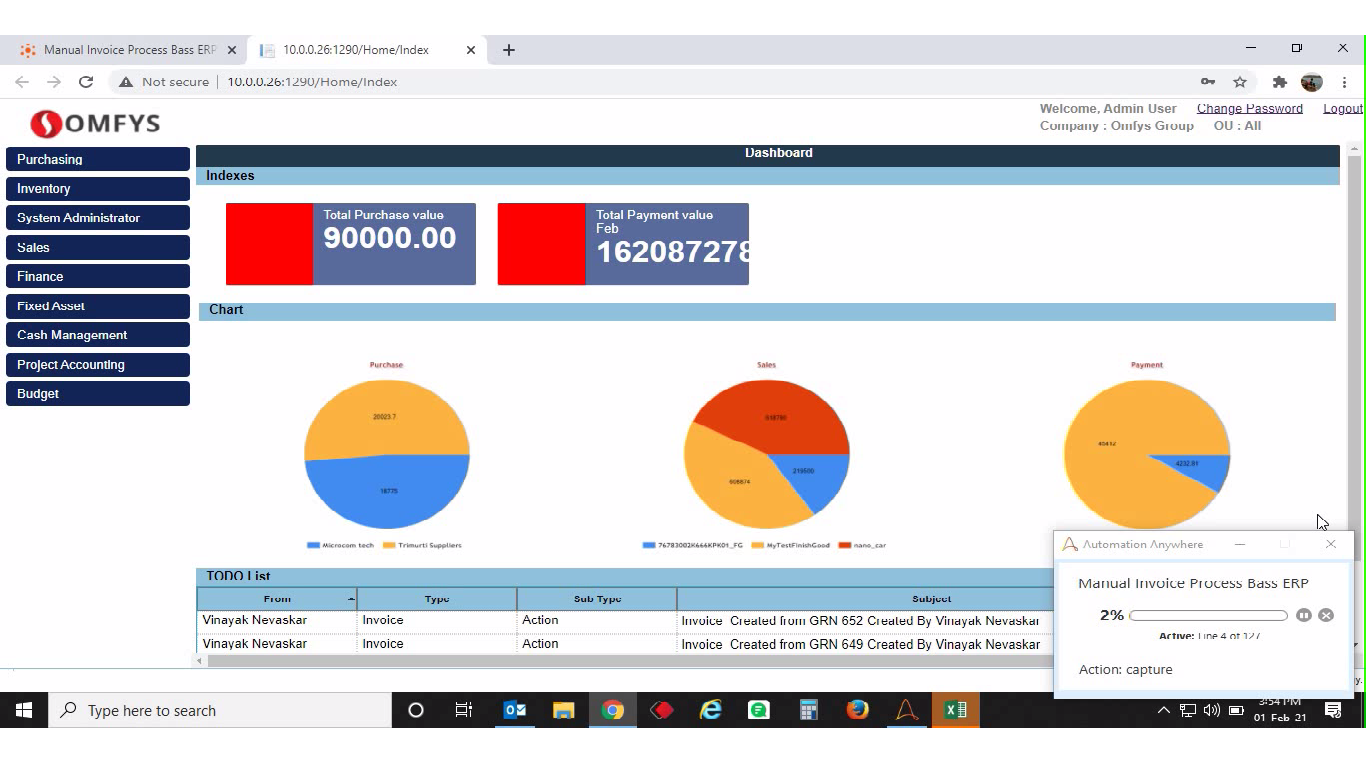
Task: Expand the Cash Management sidebar menu
Action: click(x=97, y=335)
